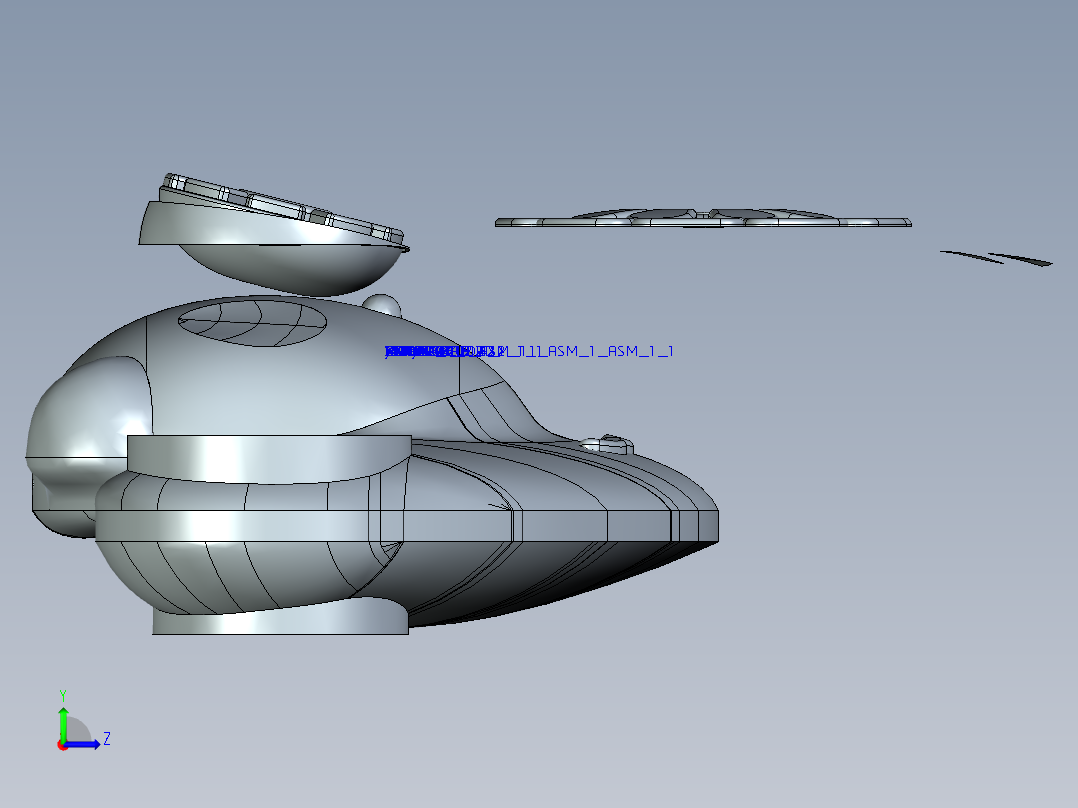Viewport: 1078px width, 808px height.
Task: Pick the elliptical recess on top of the hull
Action: coord(252,323)
